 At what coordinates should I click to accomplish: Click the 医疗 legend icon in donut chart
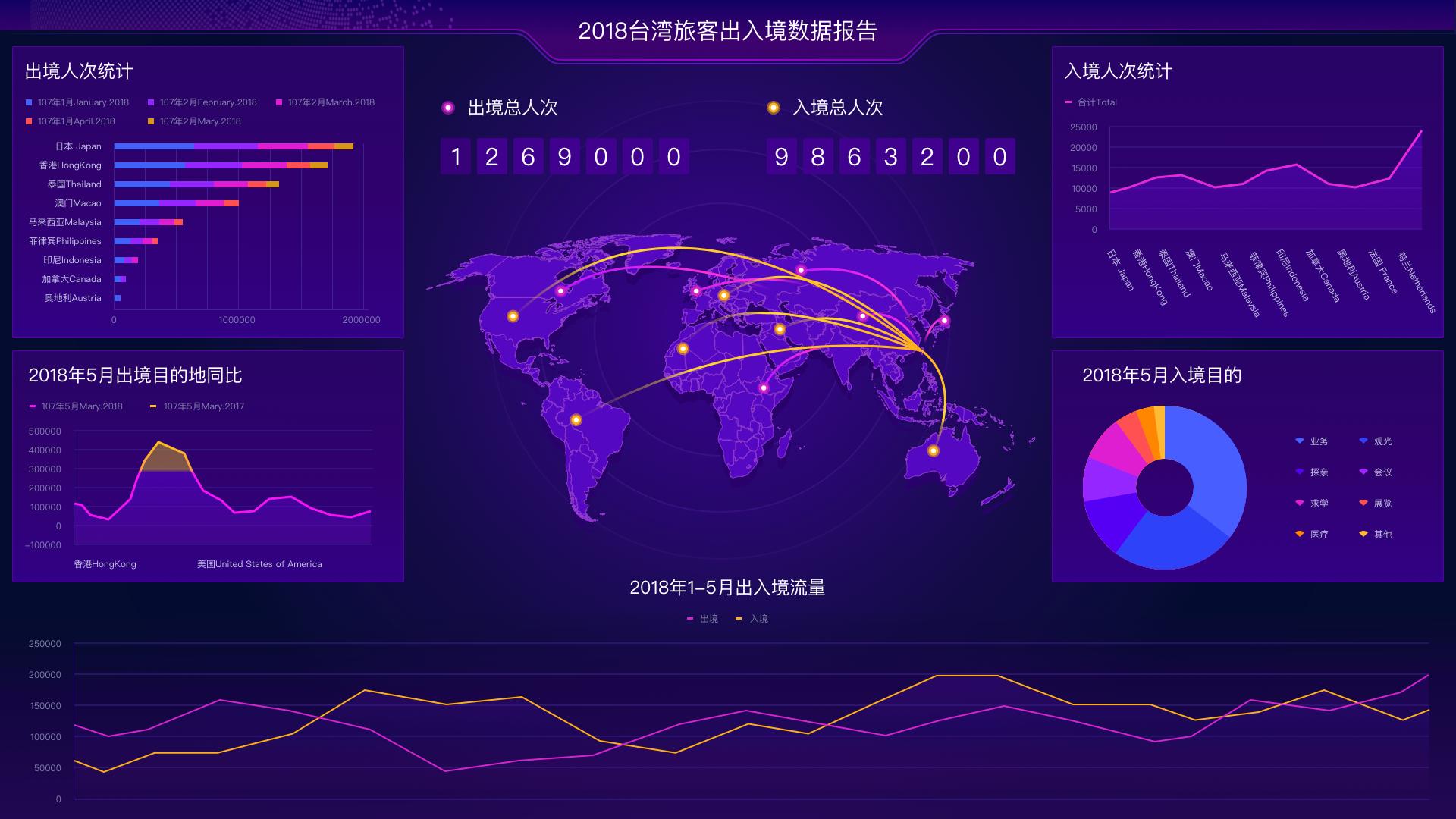1298,534
